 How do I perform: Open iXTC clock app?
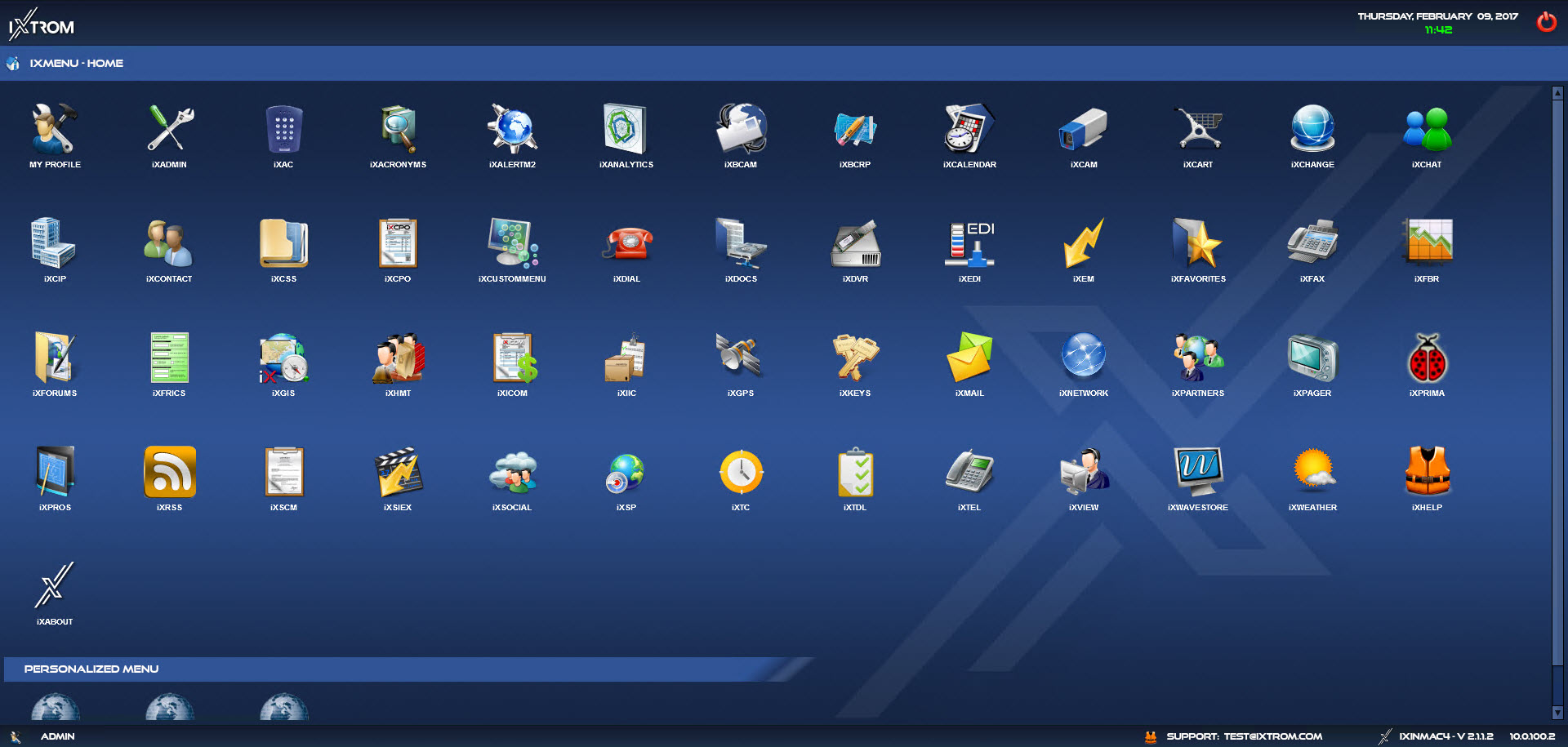pyautogui.click(x=741, y=472)
